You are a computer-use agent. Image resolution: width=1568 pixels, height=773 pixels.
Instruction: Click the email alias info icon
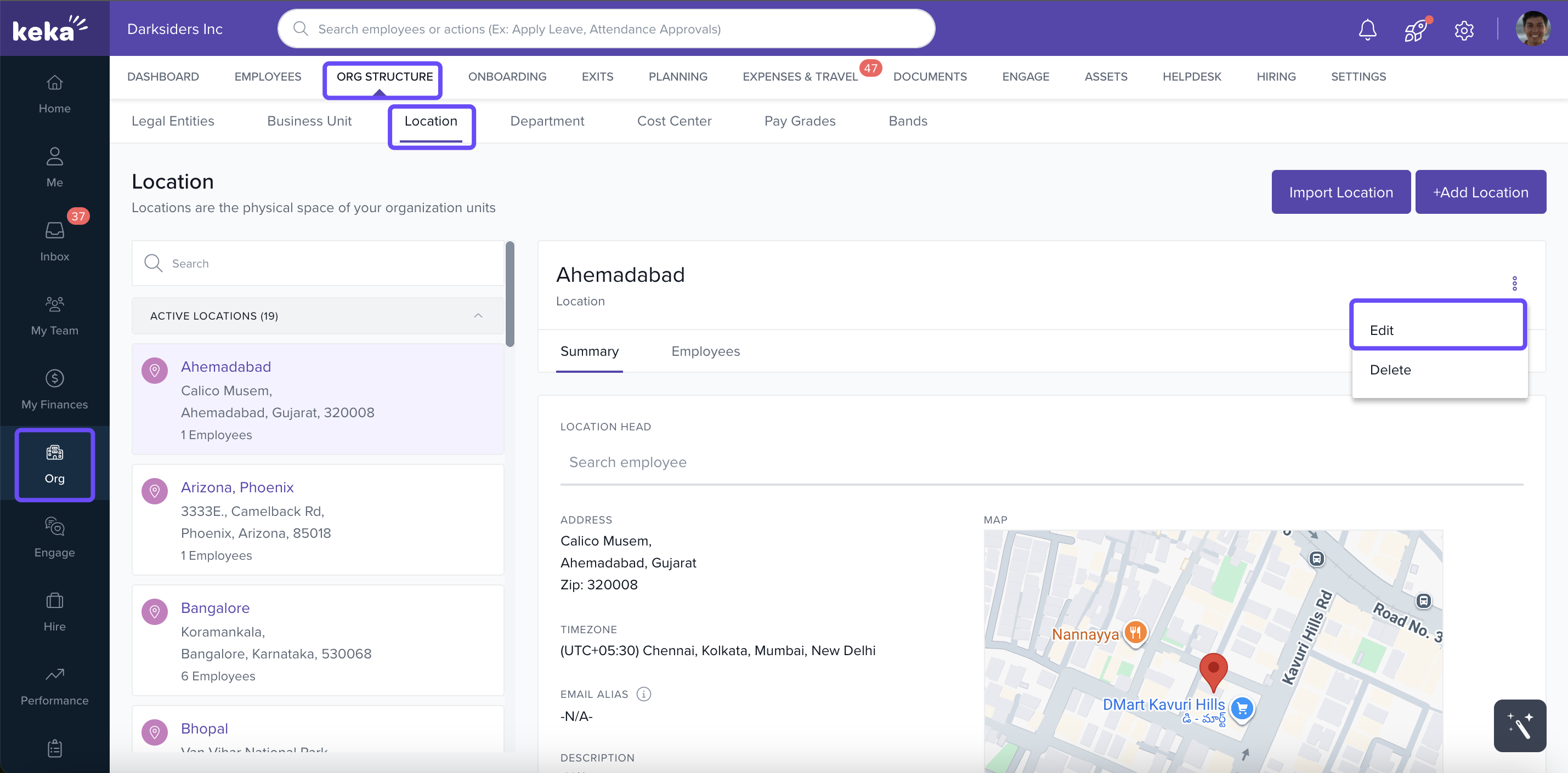coord(643,694)
